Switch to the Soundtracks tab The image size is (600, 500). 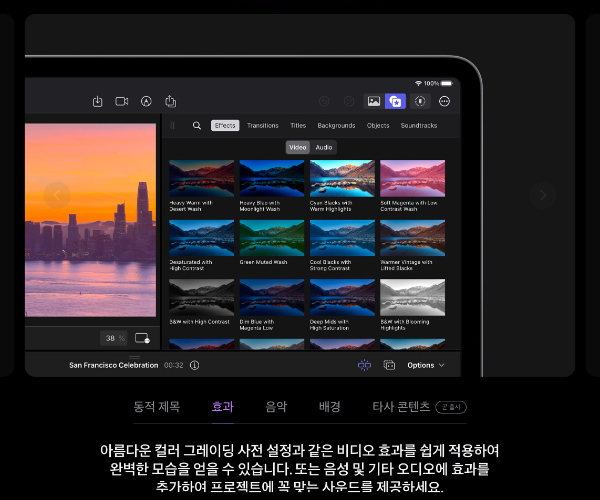pos(419,125)
